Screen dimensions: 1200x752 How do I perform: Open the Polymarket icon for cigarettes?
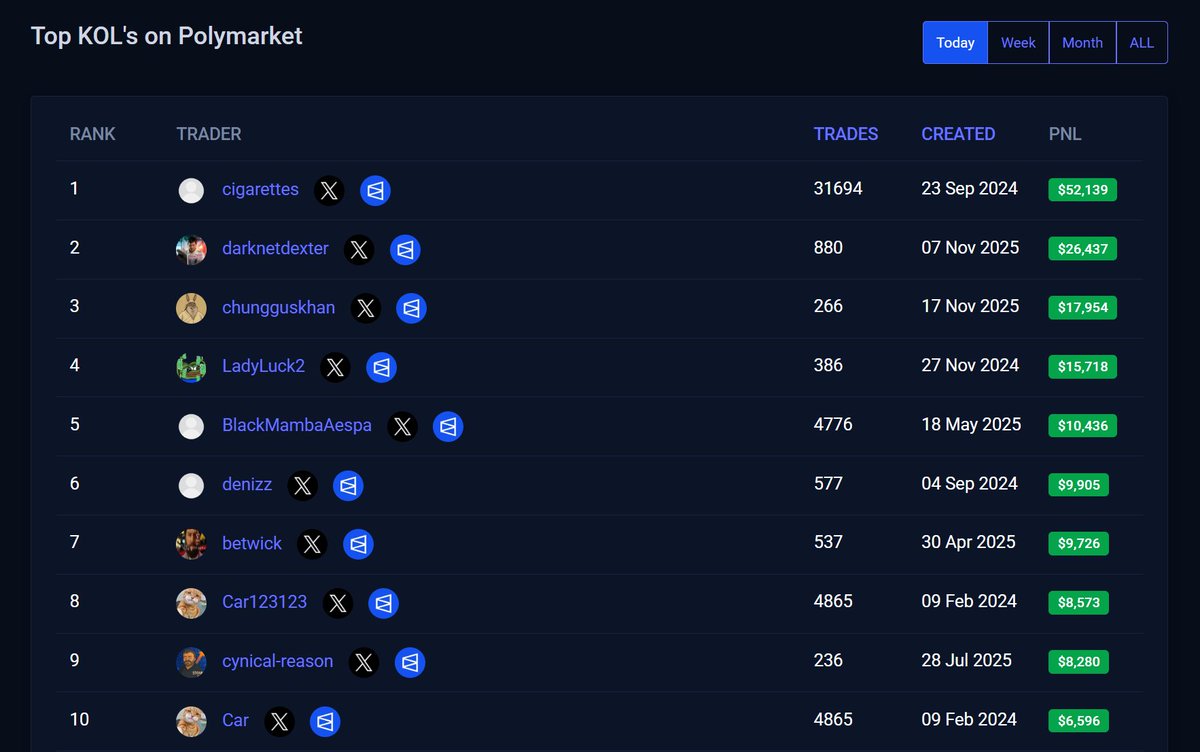375,190
